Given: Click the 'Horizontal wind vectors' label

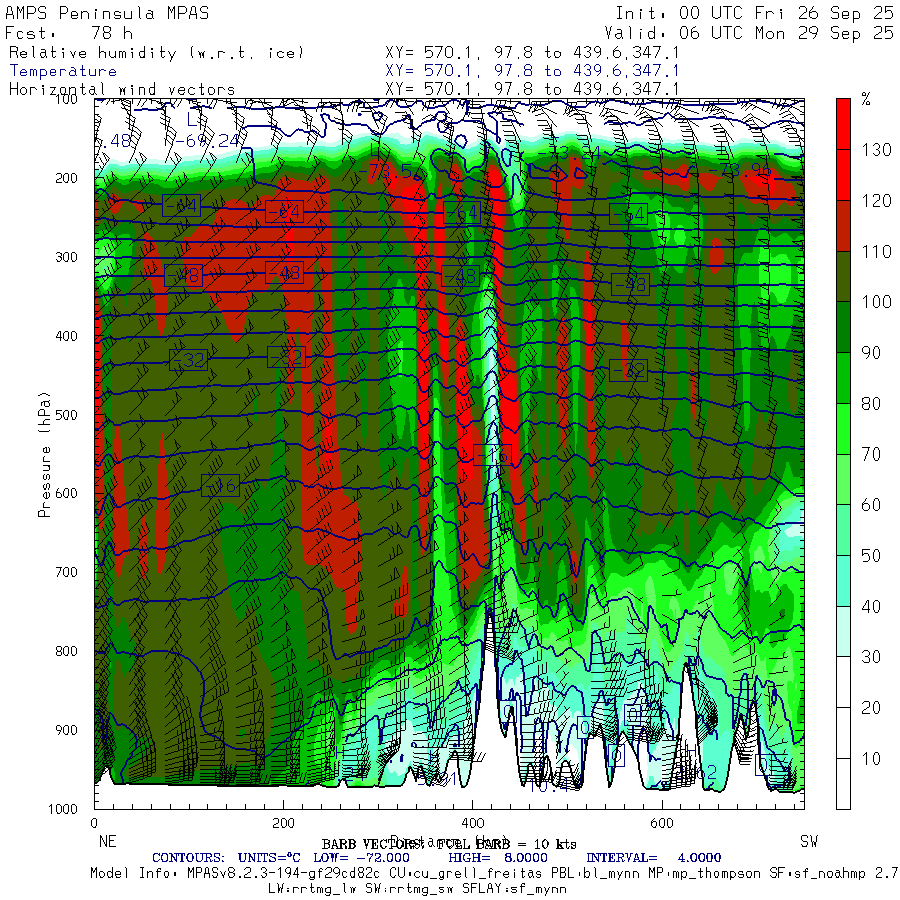Looking at the screenshot, I should coord(122,90).
